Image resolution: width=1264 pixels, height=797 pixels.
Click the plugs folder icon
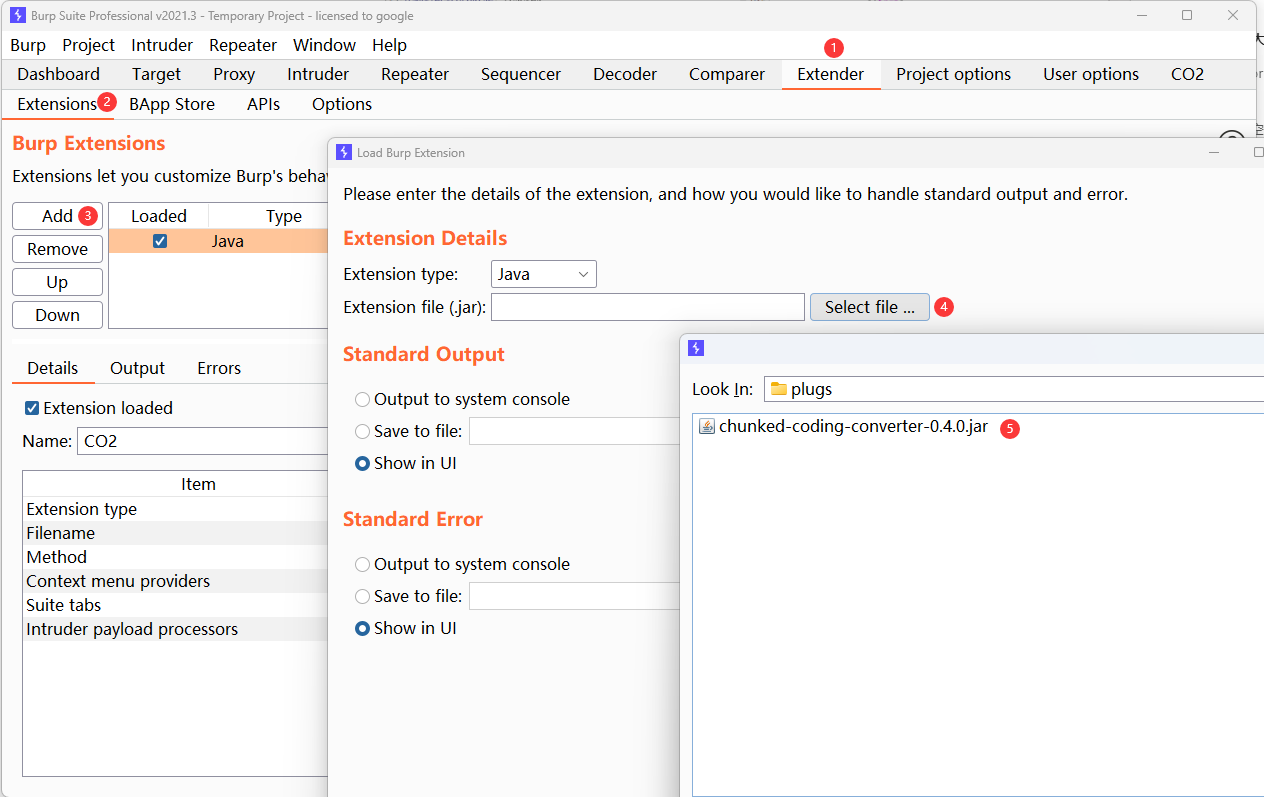pyautogui.click(x=779, y=390)
